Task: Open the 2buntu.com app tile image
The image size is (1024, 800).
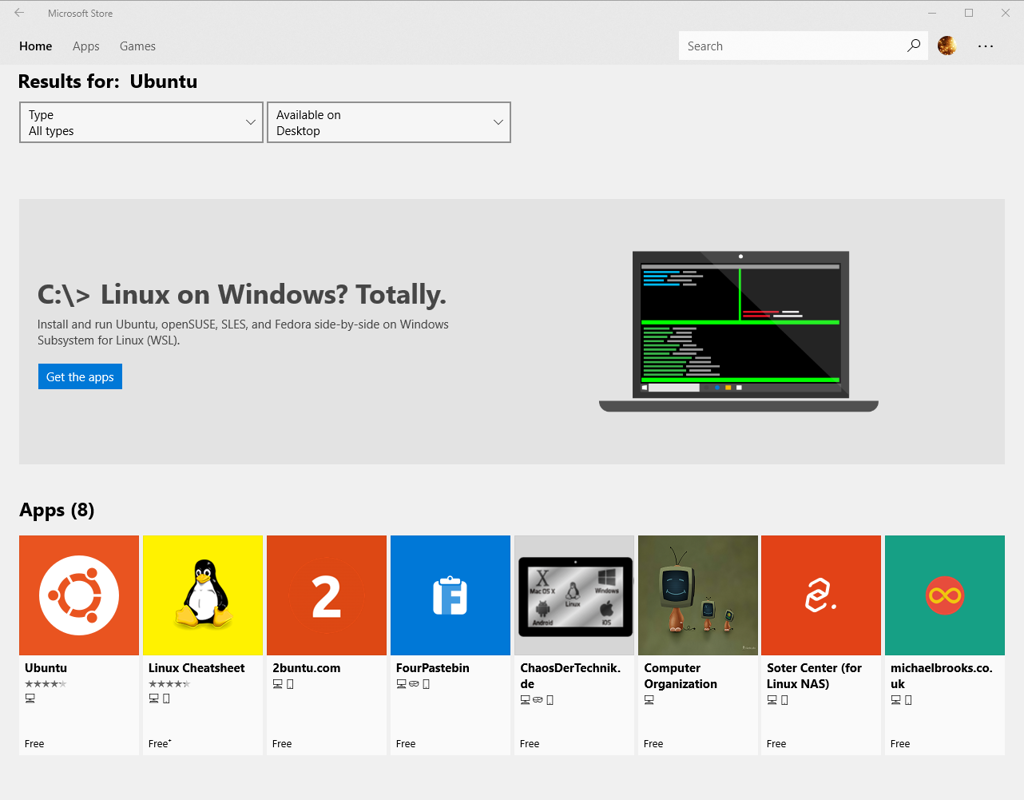Action: pyautogui.click(x=327, y=595)
